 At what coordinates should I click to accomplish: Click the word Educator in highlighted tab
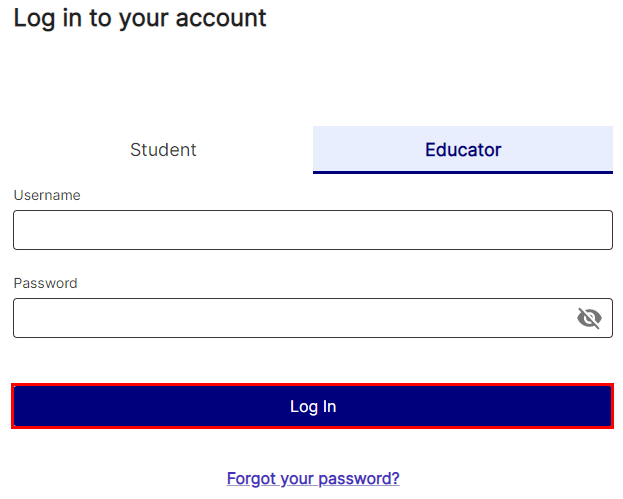tap(463, 150)
